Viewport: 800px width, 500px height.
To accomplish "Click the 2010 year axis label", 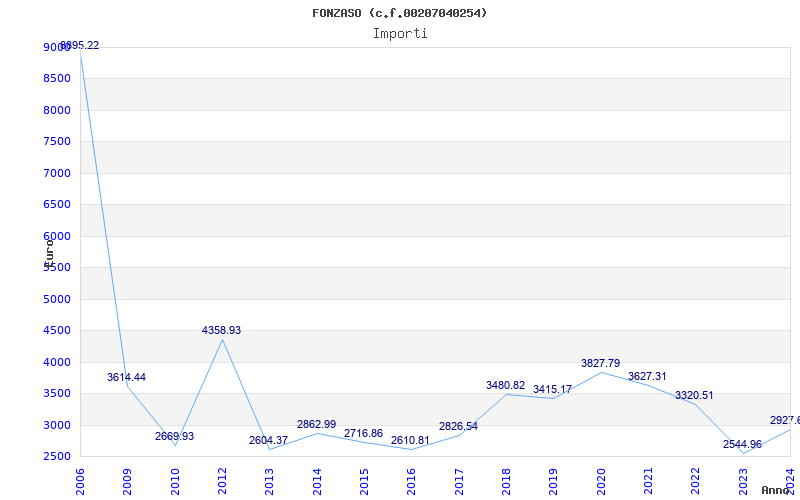I will coord(174,481).
